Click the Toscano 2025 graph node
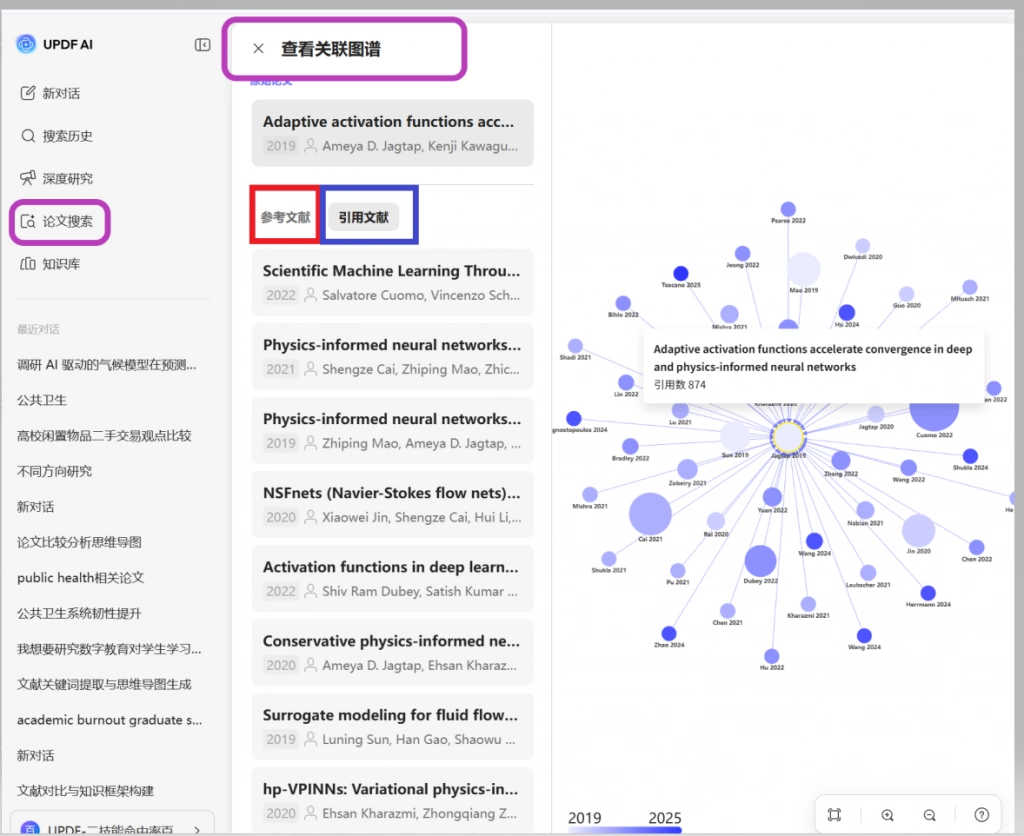The width and height of the screenshot is (1024, 836). point(680,273)
